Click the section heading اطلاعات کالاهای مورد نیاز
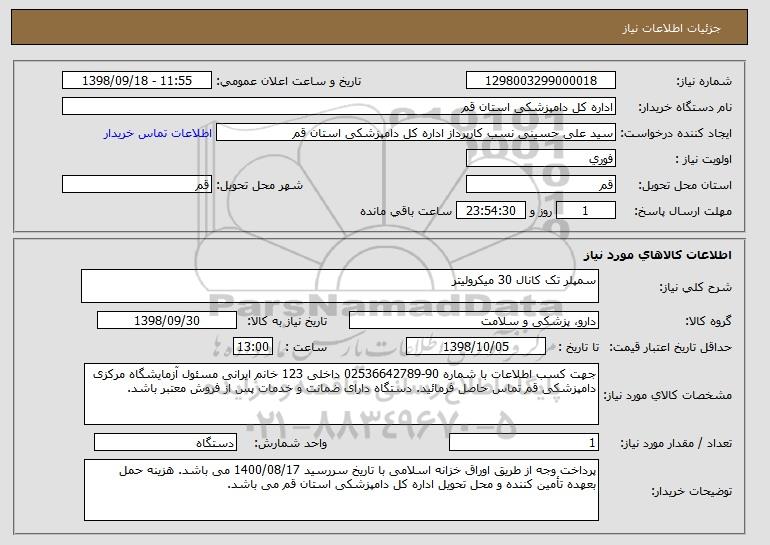770x545 pixels. tap(658, 255)
